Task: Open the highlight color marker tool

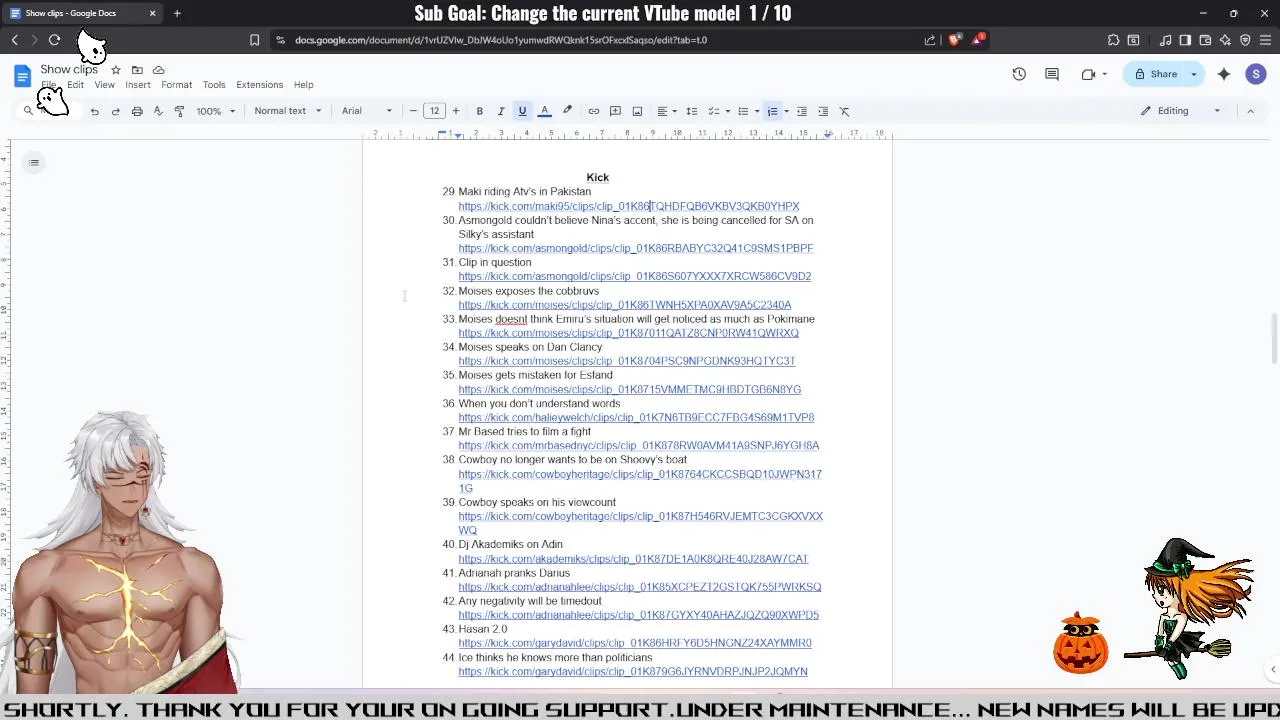Action: tap(567, 111)
